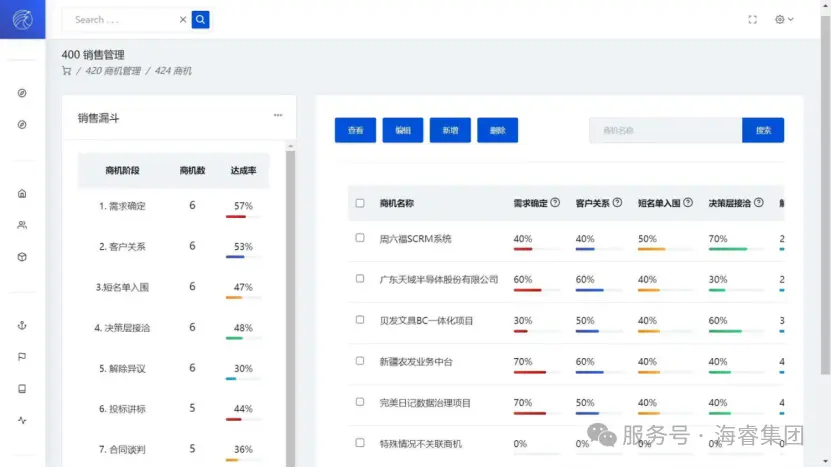Viewport: 831px width, 468px height.
Task: Open the home icon in sidebar
Action: 22,193
